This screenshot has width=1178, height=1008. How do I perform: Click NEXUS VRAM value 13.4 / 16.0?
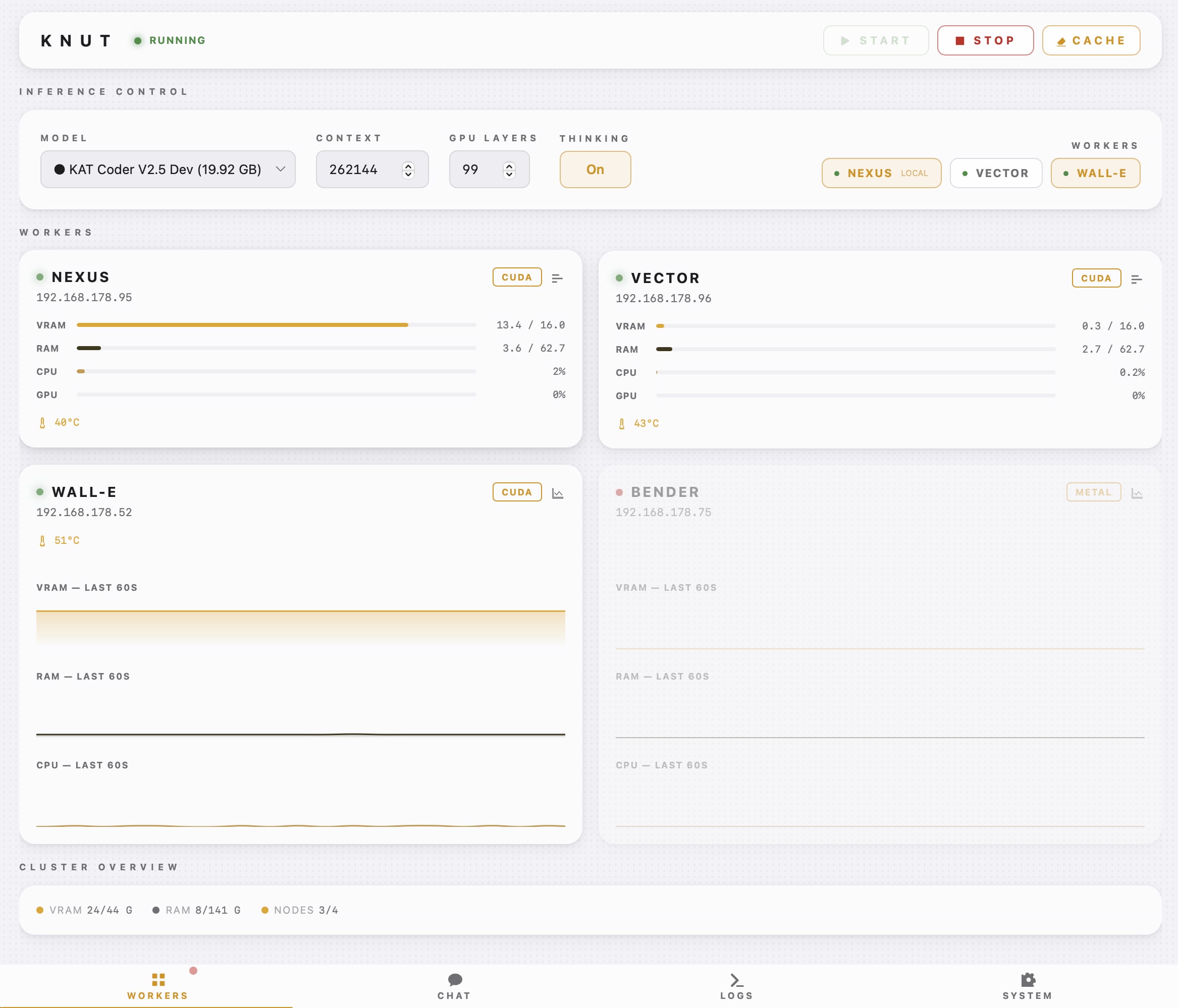pos(530,325)
